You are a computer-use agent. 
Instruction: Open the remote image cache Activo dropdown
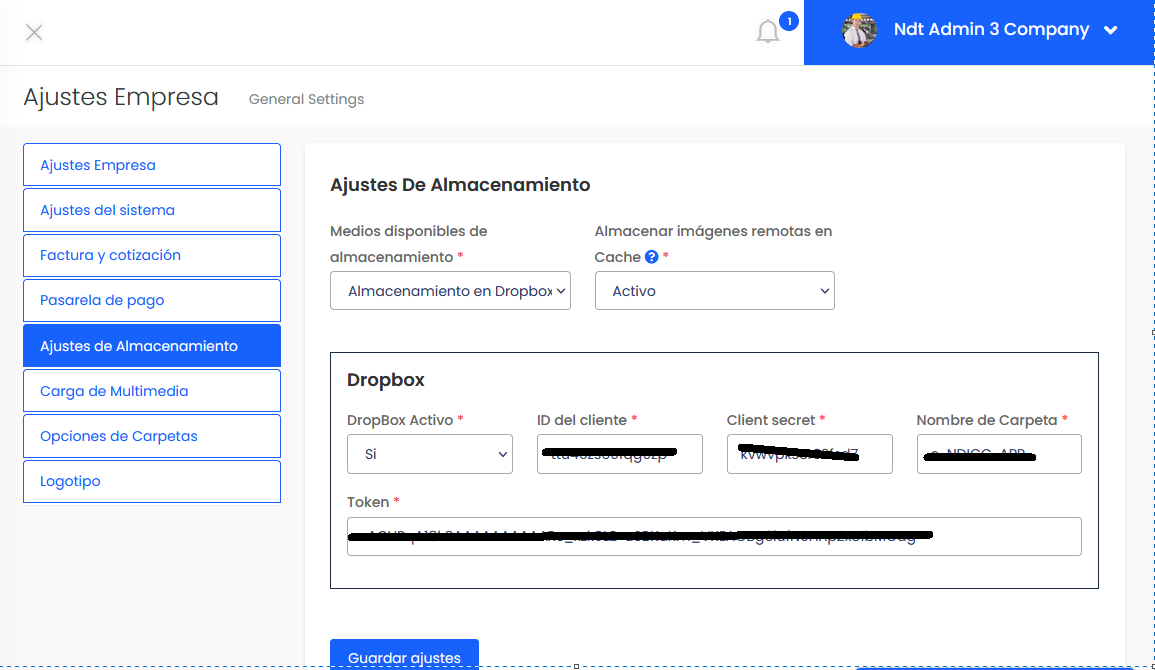tap(714, 291)
